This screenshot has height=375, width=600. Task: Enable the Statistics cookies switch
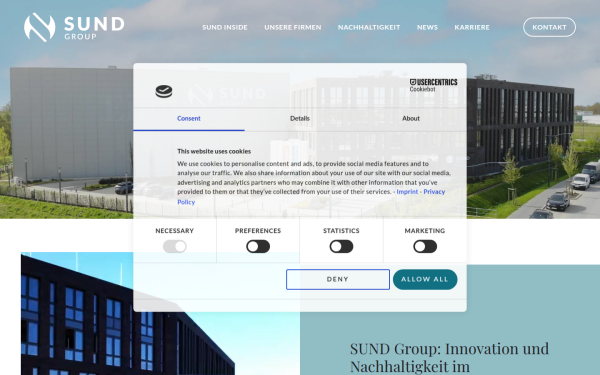pos(341,246)
